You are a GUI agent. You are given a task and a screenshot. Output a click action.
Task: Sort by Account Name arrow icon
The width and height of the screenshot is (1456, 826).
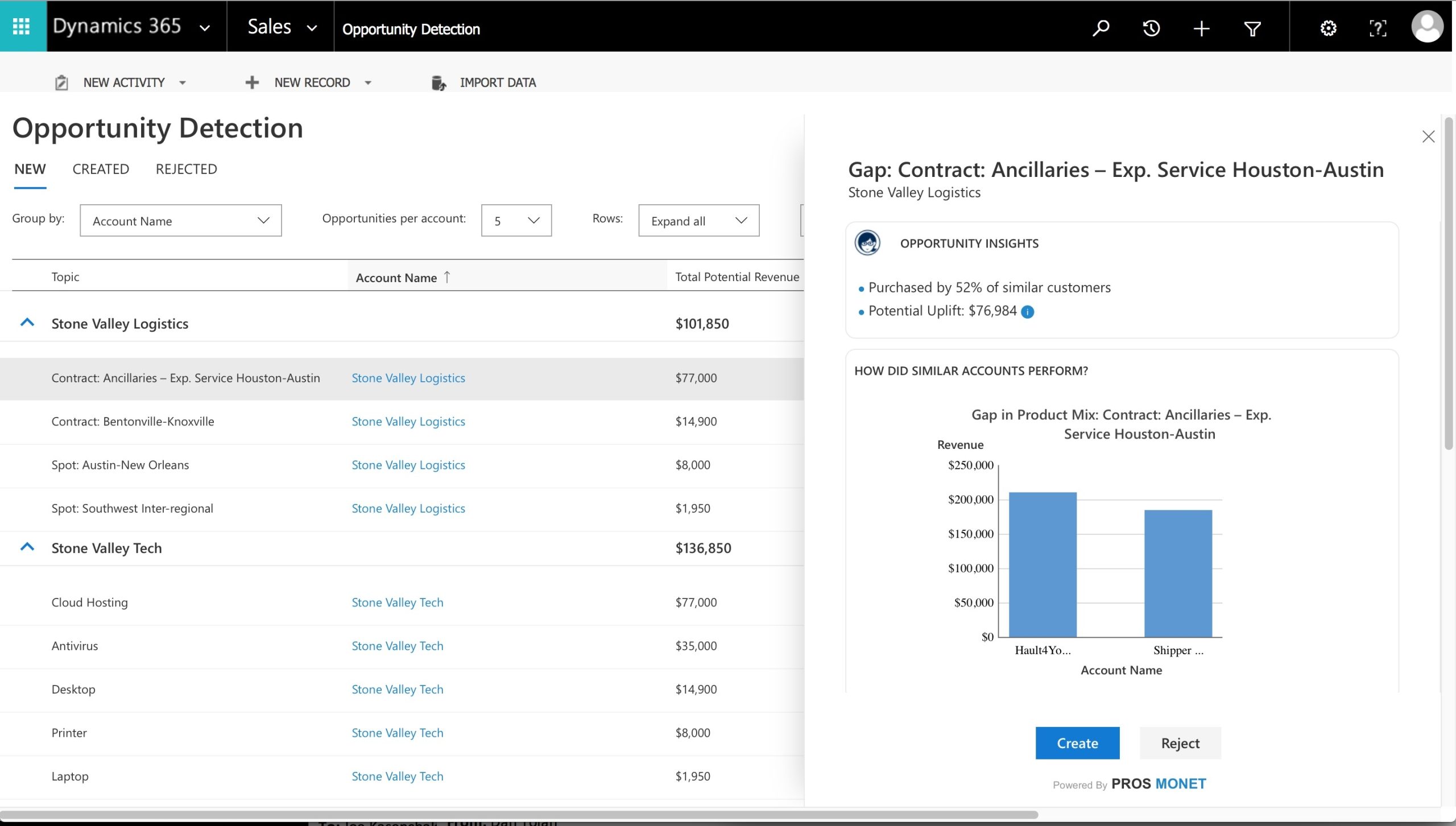[x=447, y=276]
